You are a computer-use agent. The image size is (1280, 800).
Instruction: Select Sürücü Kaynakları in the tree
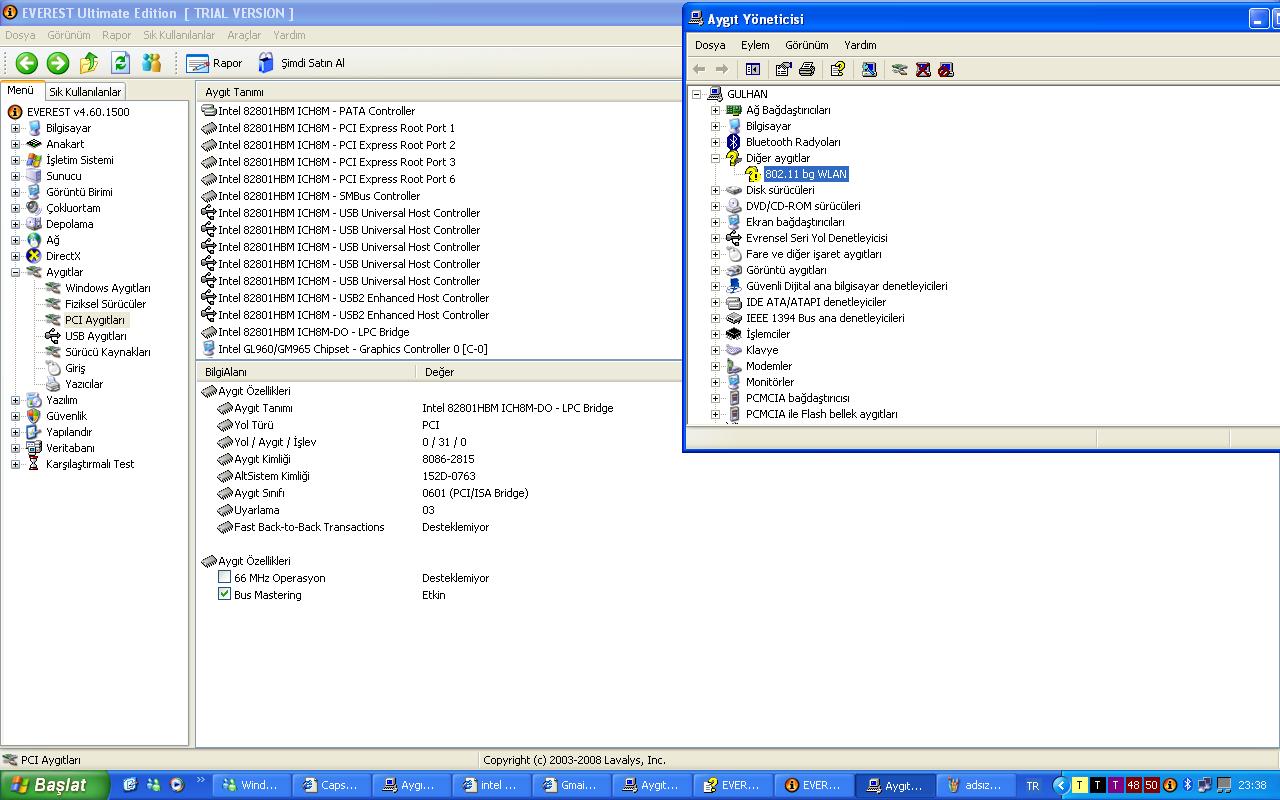coord(108,352)
